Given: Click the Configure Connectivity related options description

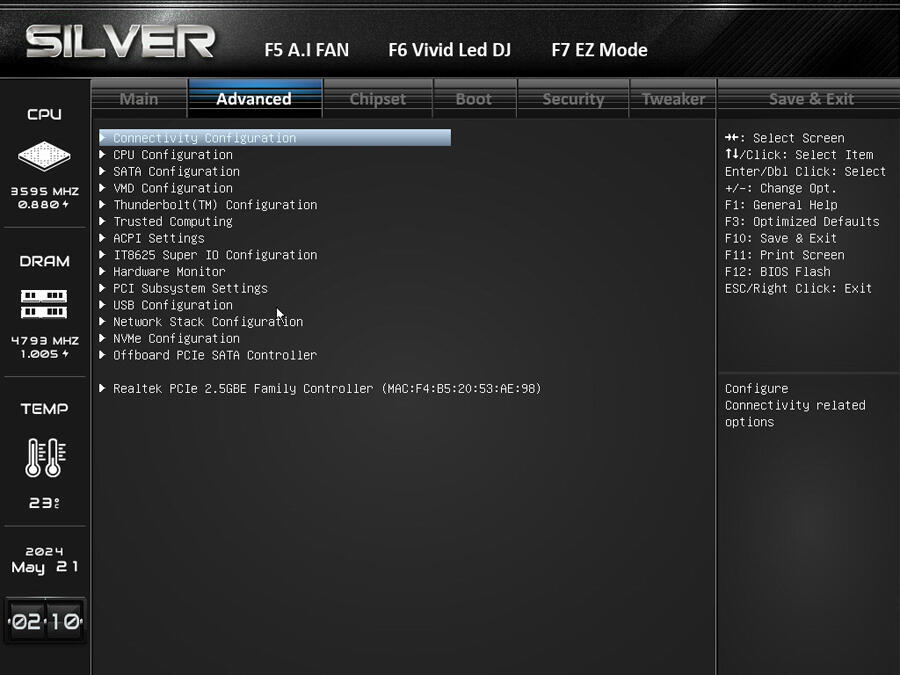Looking at the screenshot, I should click(795, 405).
